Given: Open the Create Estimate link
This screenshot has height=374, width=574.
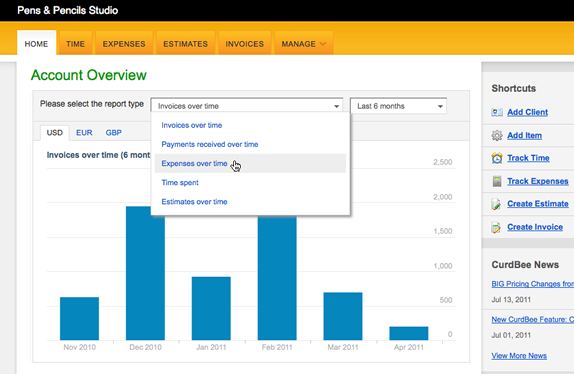Looking at the screenshot, I should (538, 204).
